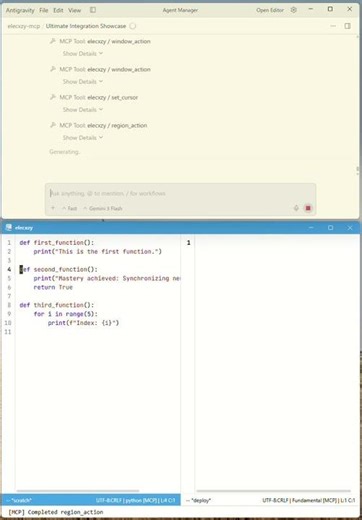Click '[MCP] Completed region_action' message line
This screenshot has height=520, width=362.
pos(56,512)
